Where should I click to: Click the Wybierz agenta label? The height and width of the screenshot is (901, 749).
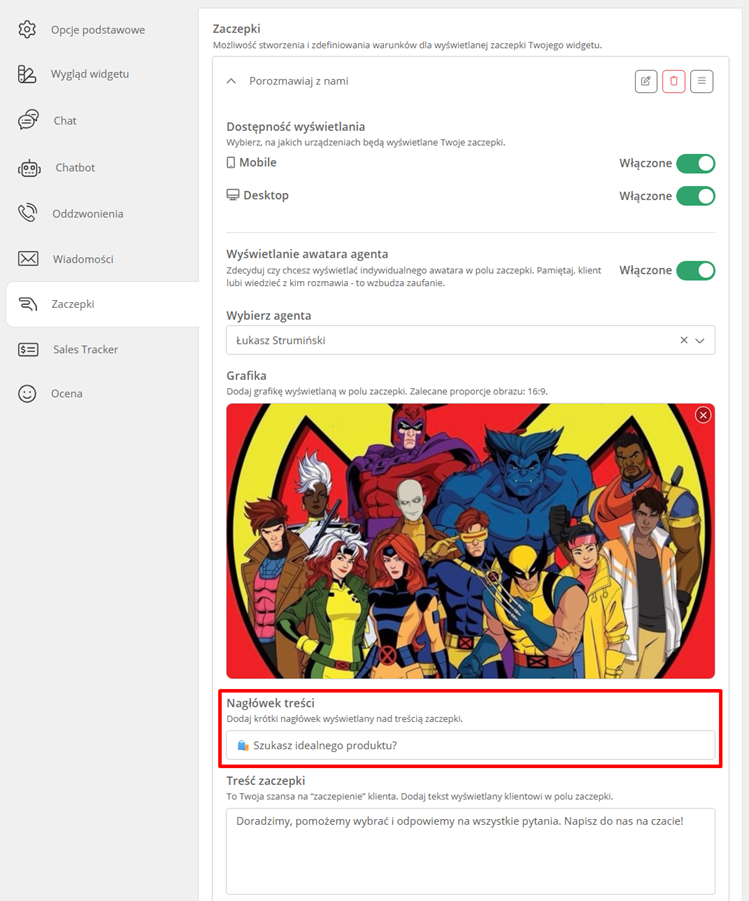268,315
